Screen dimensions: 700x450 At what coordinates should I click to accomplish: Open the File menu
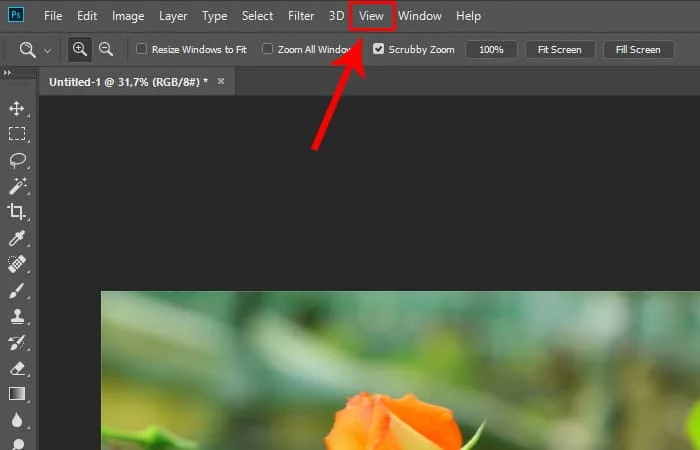[x=53, y=16]
